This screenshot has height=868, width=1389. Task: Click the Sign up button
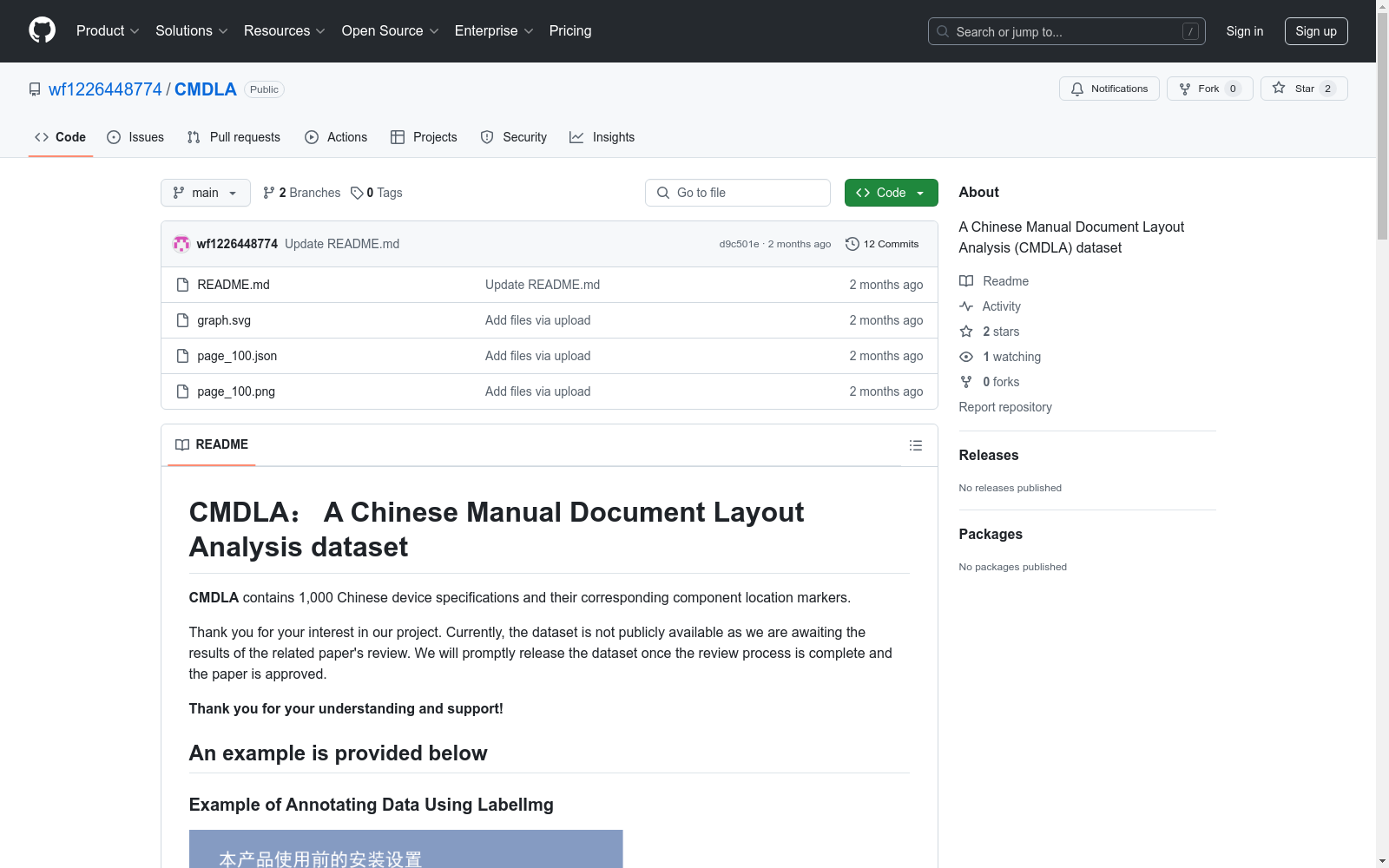[x=1316, y=31]
